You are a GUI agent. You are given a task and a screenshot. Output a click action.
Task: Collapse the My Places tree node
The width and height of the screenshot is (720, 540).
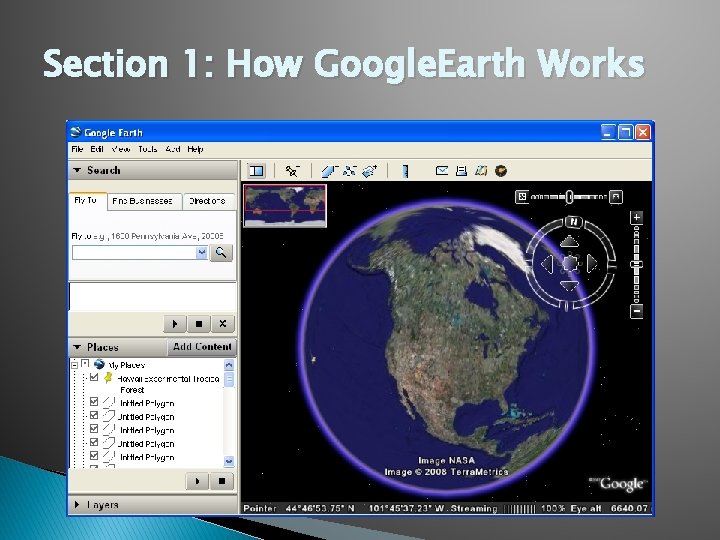pyautogui.click(x=75, y=366)
